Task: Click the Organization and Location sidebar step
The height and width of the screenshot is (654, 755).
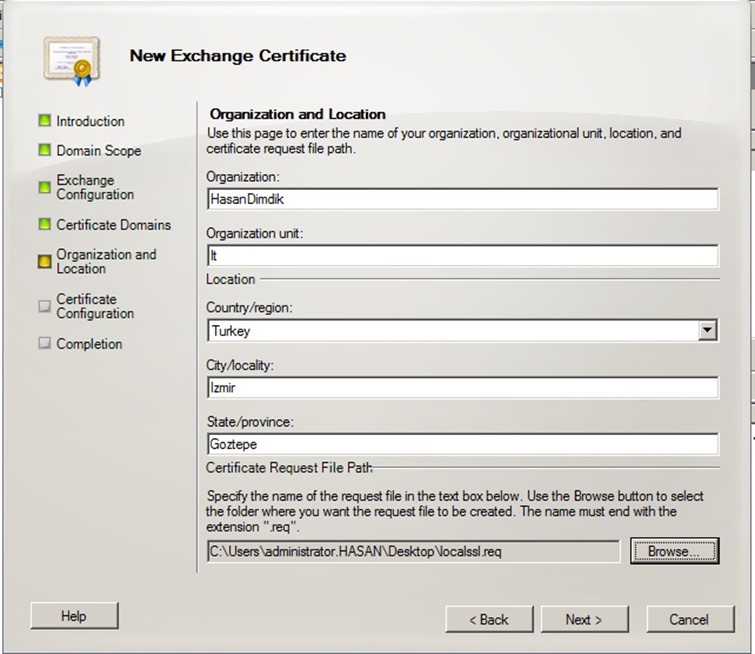Action: pos(106,262)
